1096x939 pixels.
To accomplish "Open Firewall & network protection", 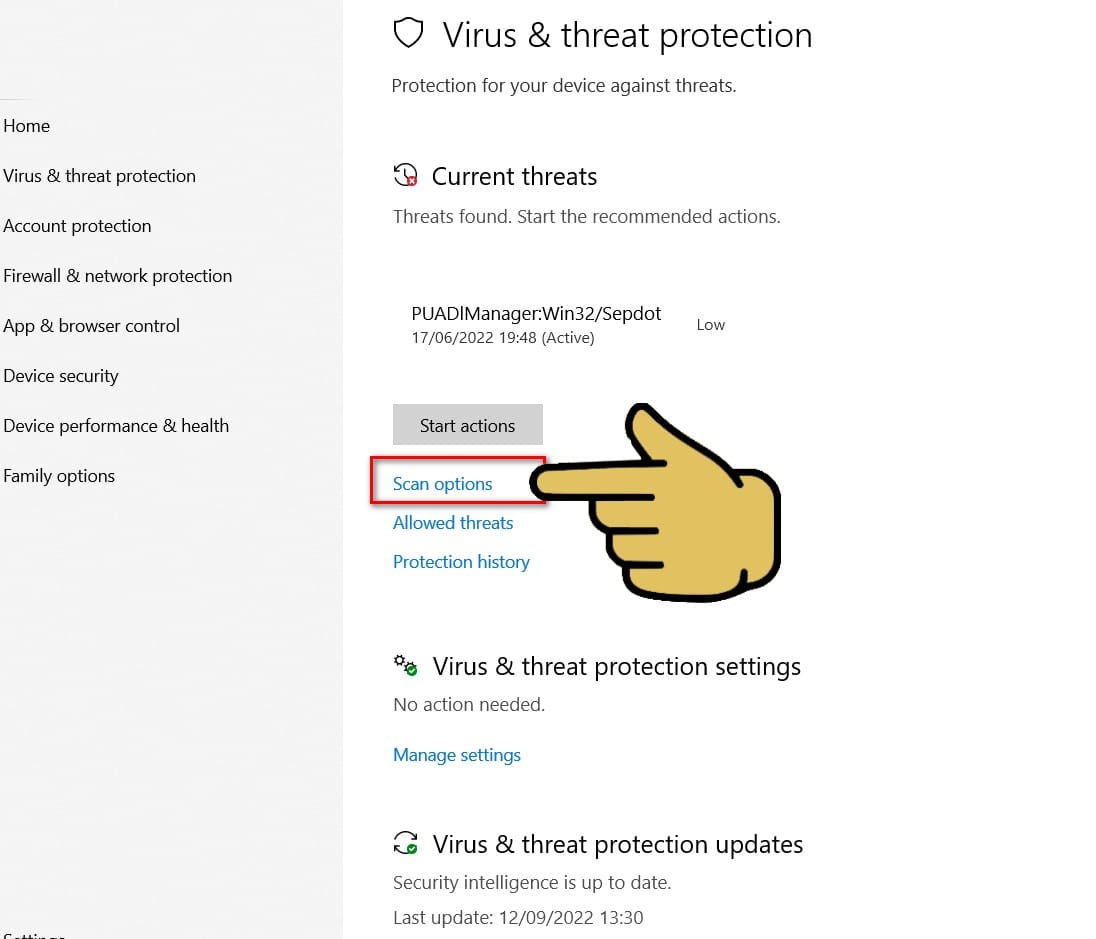I will (x=117, y=275).
